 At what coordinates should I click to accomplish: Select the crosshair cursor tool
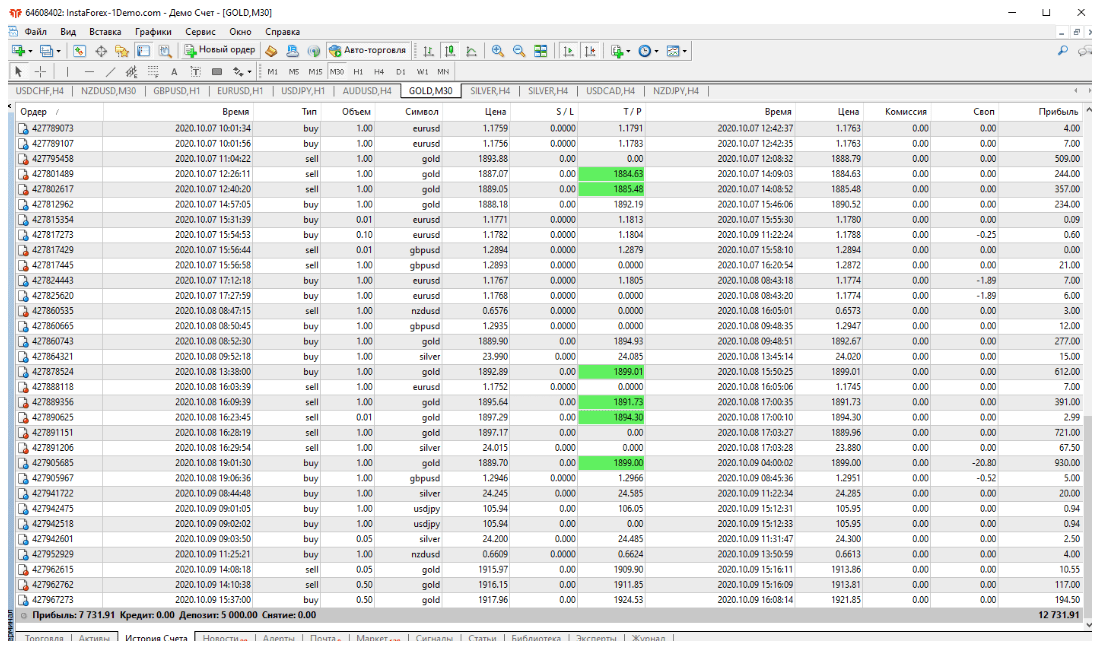(x=40, y=72)
